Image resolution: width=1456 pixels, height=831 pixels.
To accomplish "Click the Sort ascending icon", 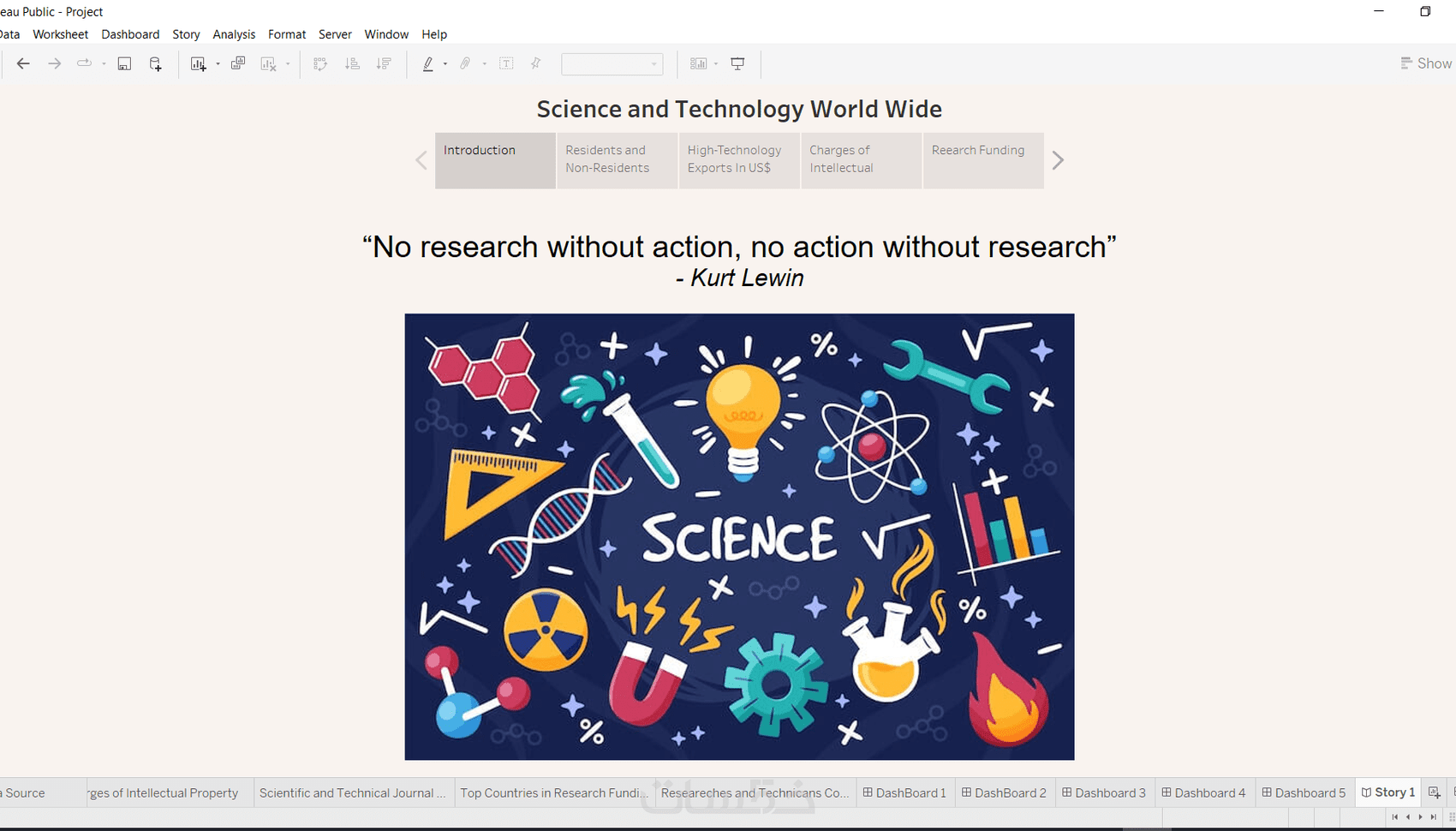I will (352, 63).
